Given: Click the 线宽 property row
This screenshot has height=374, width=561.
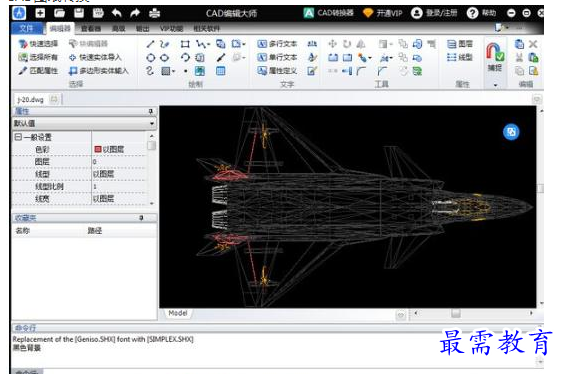Looking at the screenshot, I should coord(80,199).
